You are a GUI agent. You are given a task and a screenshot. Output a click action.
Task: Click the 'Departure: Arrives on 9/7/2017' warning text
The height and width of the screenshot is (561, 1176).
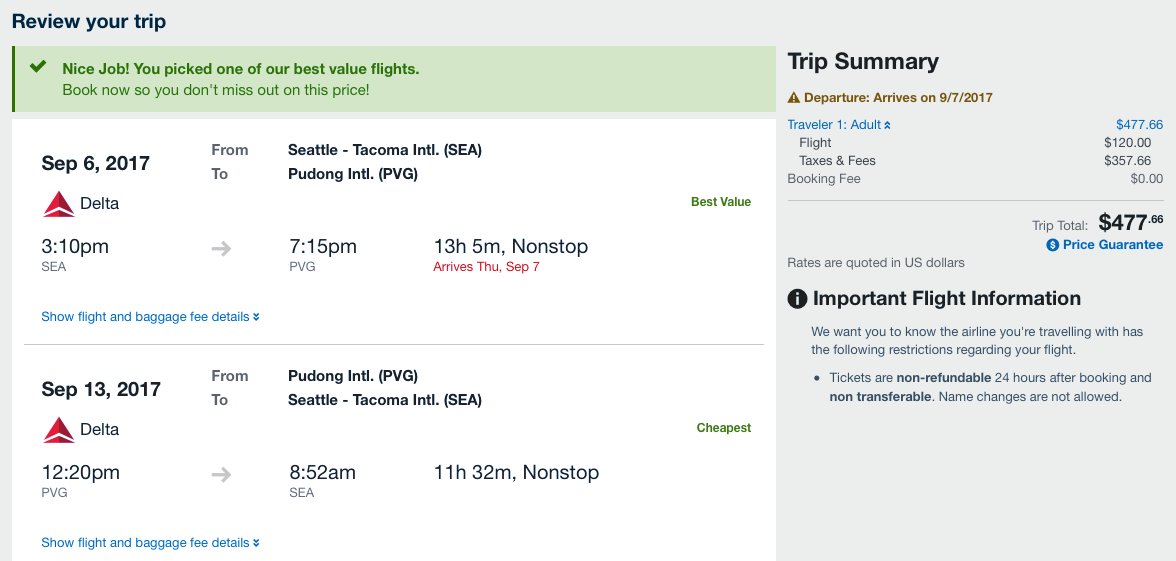[898, 98]
